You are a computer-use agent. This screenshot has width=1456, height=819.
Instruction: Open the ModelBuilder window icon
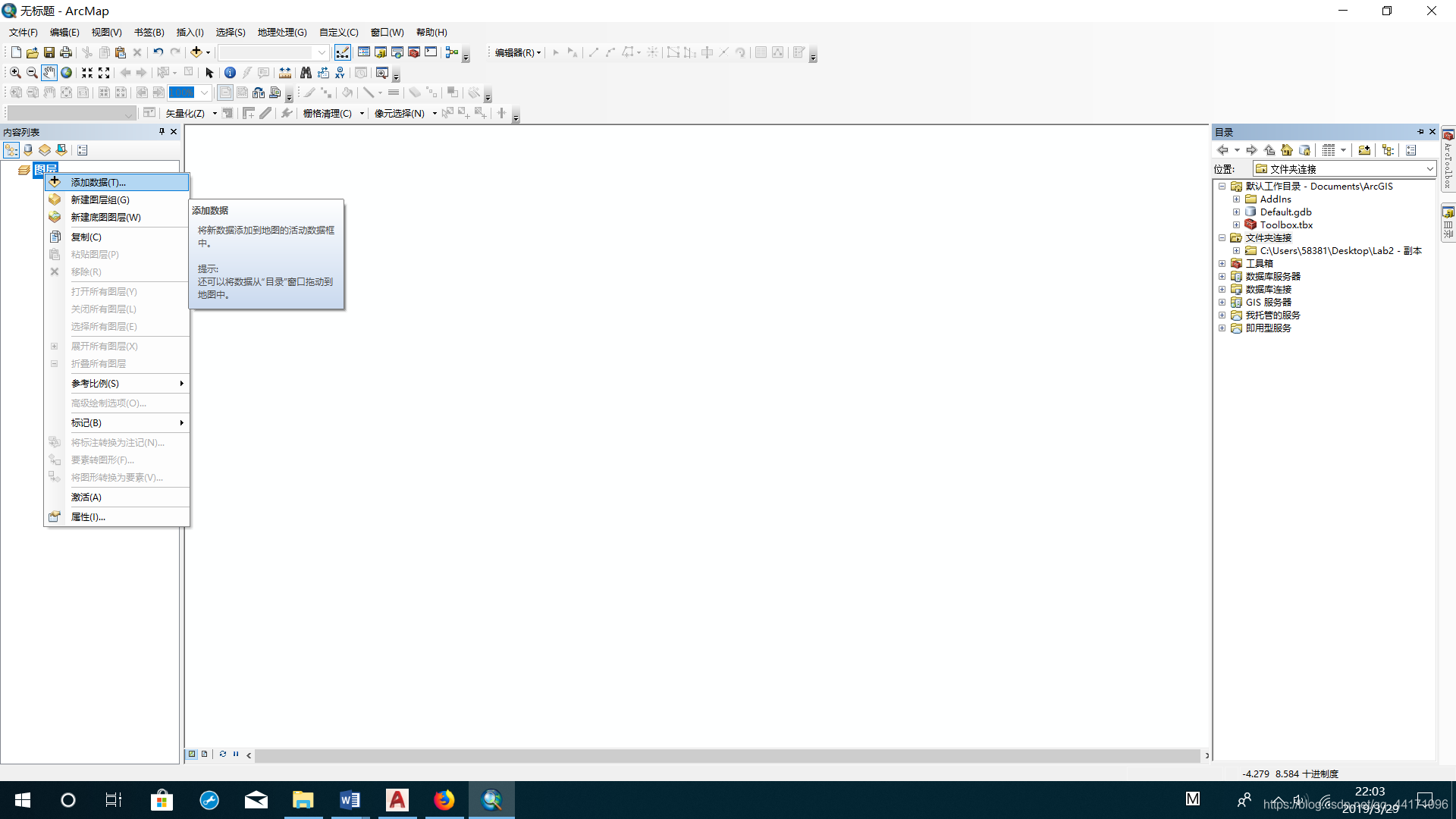[452, 52]
